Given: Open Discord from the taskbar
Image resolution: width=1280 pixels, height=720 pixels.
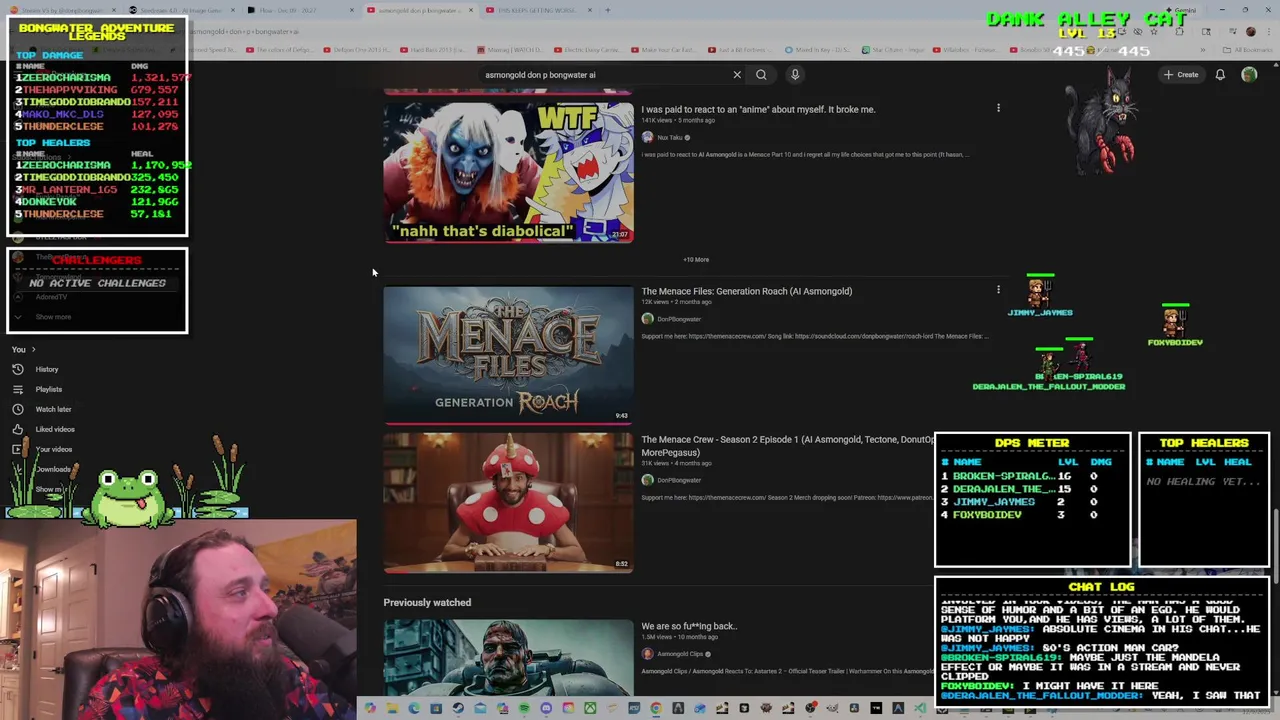Looking at the screenshot, I should coord(547,708).
